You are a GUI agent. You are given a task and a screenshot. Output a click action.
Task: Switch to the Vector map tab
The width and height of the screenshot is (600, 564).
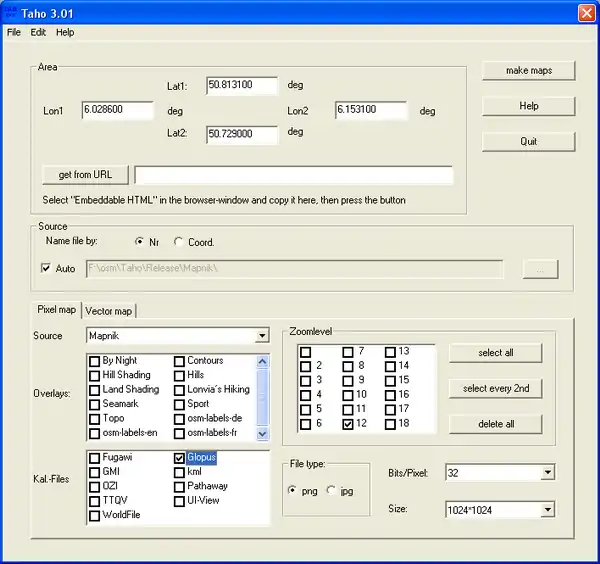click(108, 311)
